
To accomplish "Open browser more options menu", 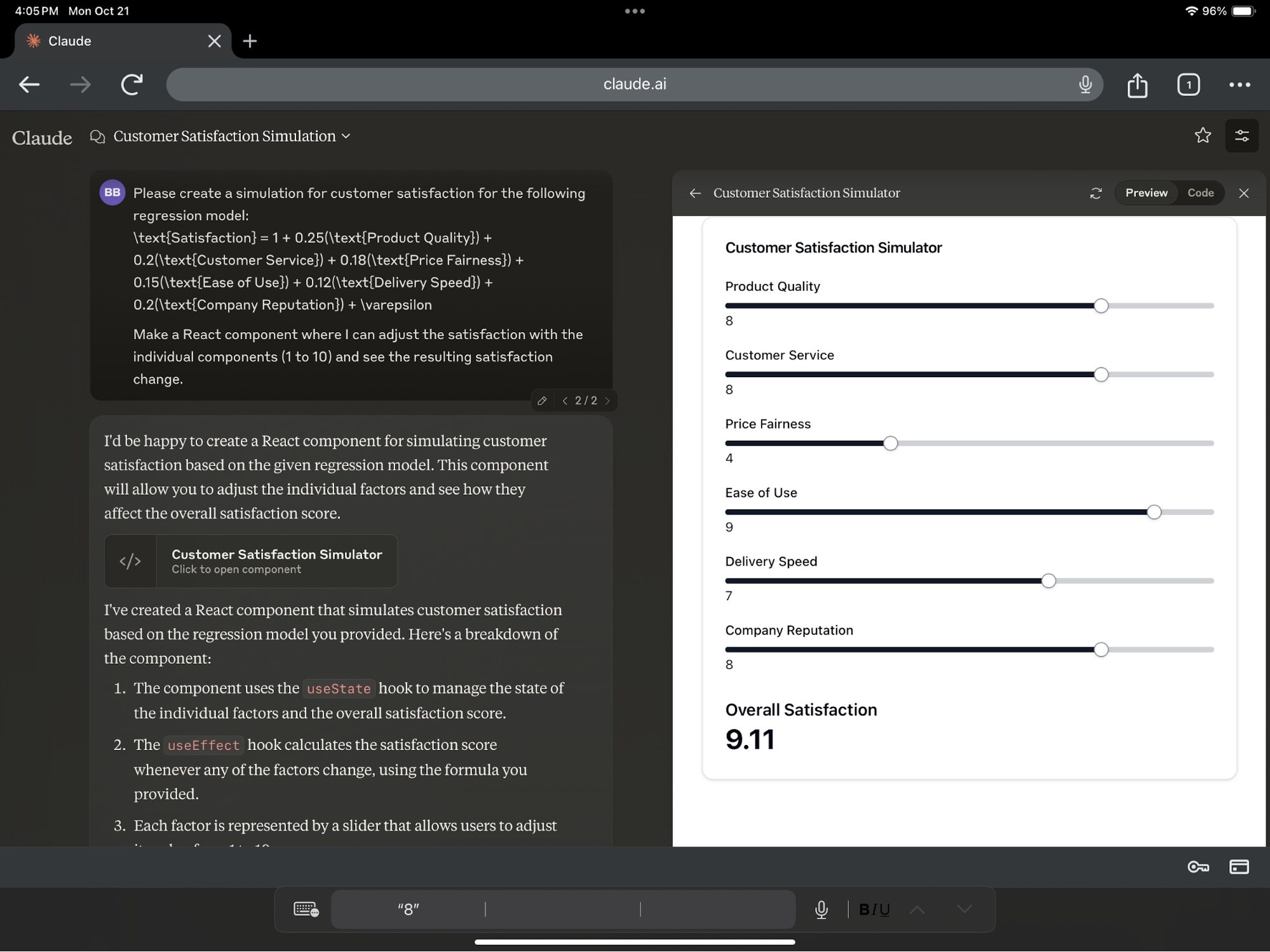I will coord(1240,84).
